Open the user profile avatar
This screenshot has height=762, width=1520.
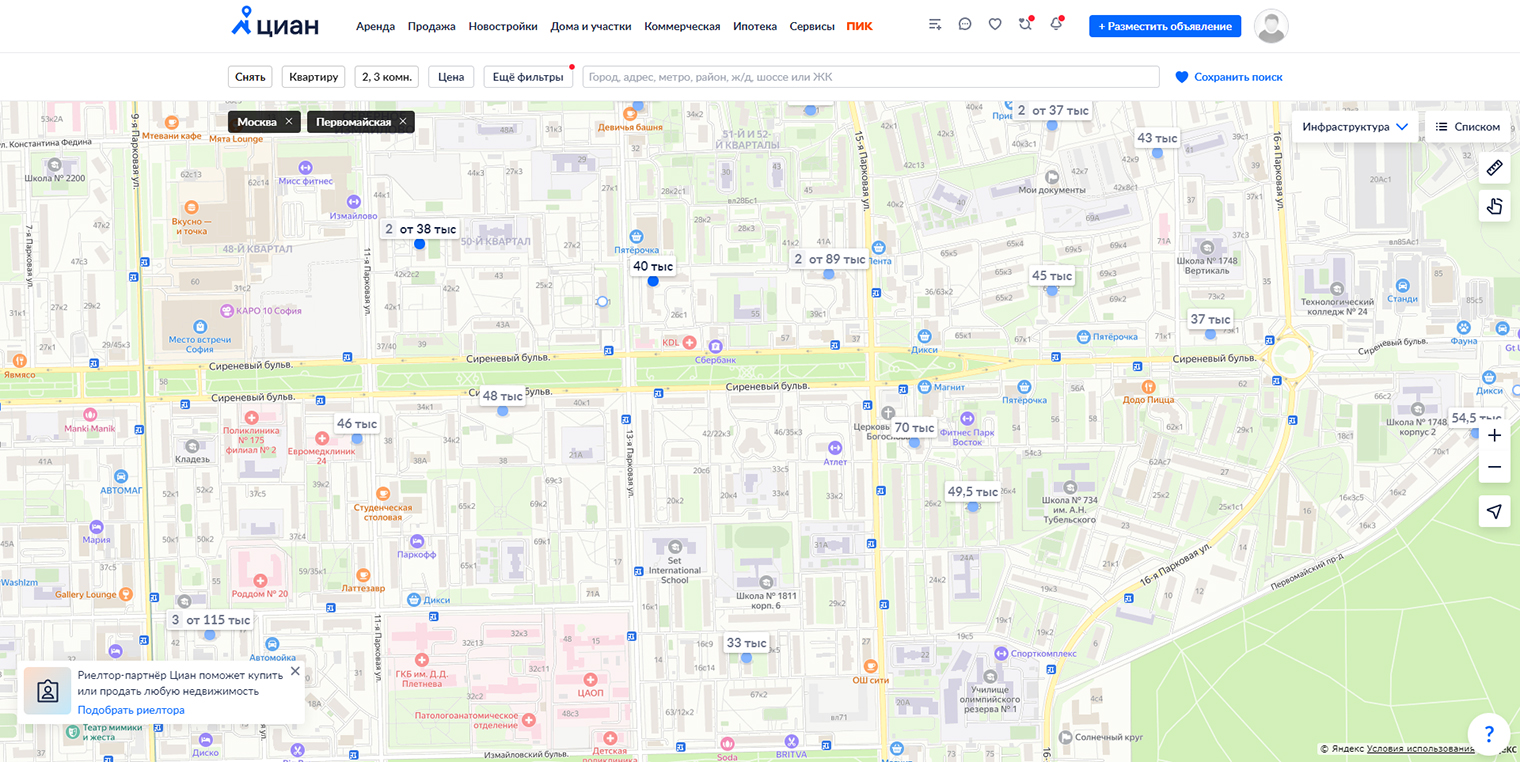pyautogui.click(x=1271, y=26)
